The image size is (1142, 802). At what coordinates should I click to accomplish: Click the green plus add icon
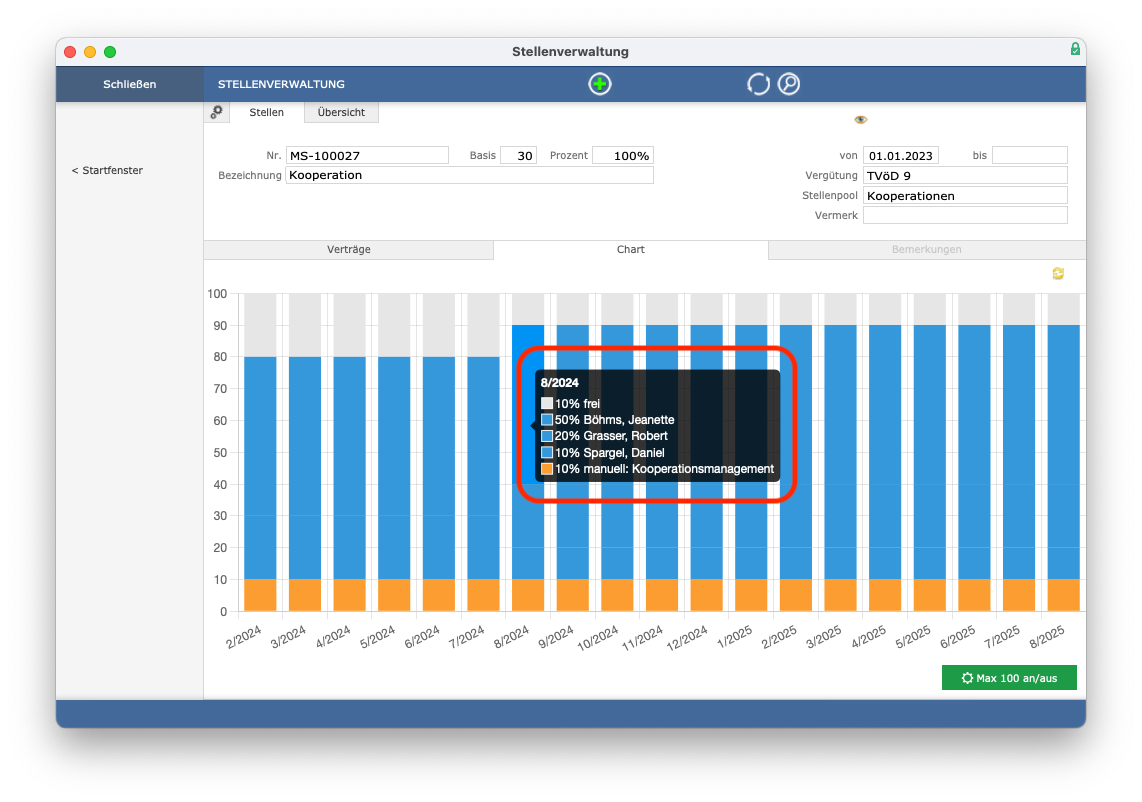[599, 84]
